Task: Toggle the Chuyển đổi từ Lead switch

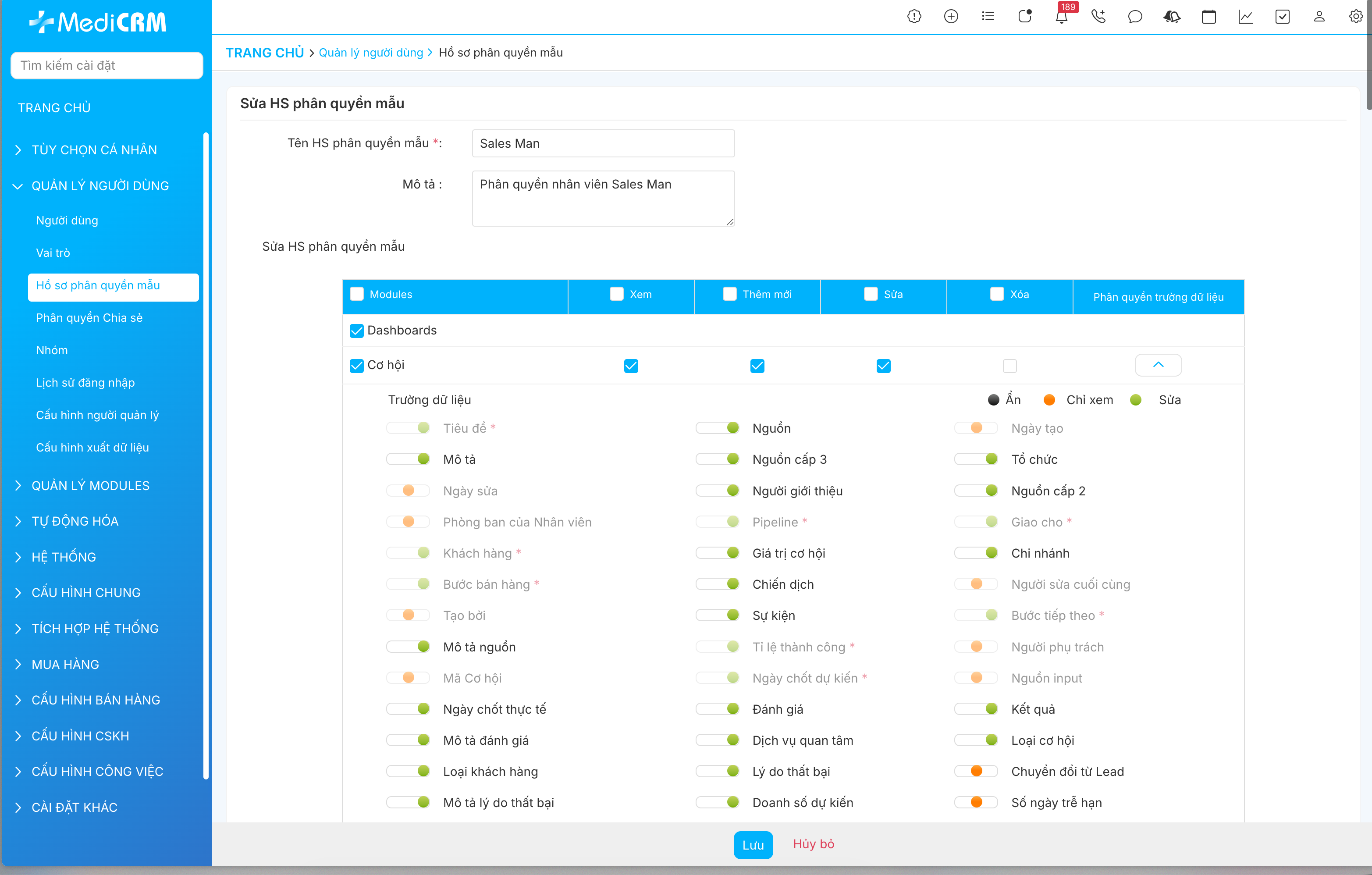Action: [976, 771]
